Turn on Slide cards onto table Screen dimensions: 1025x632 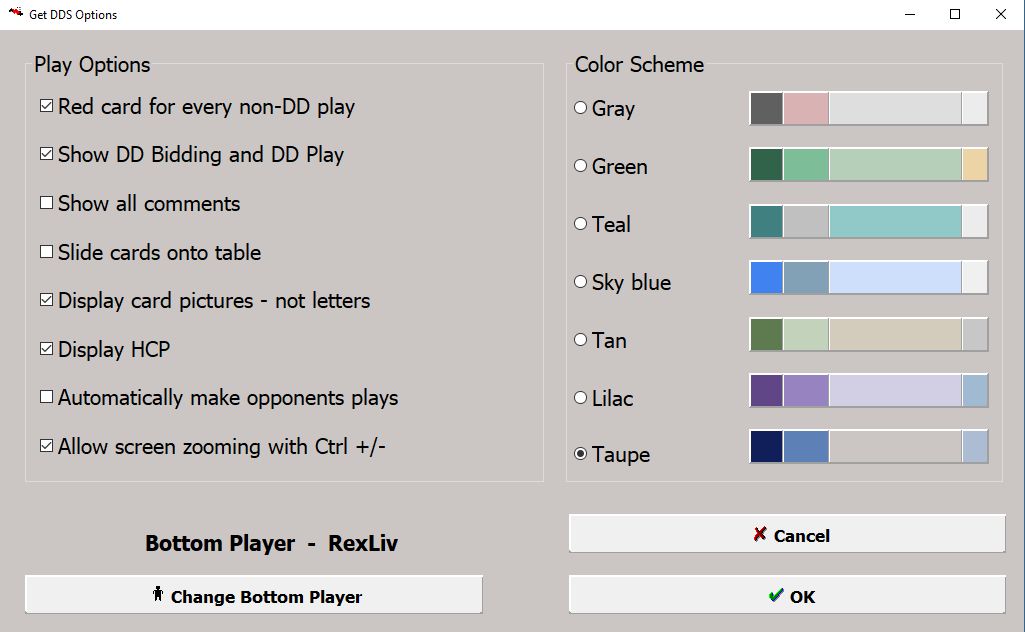[47, 252]
